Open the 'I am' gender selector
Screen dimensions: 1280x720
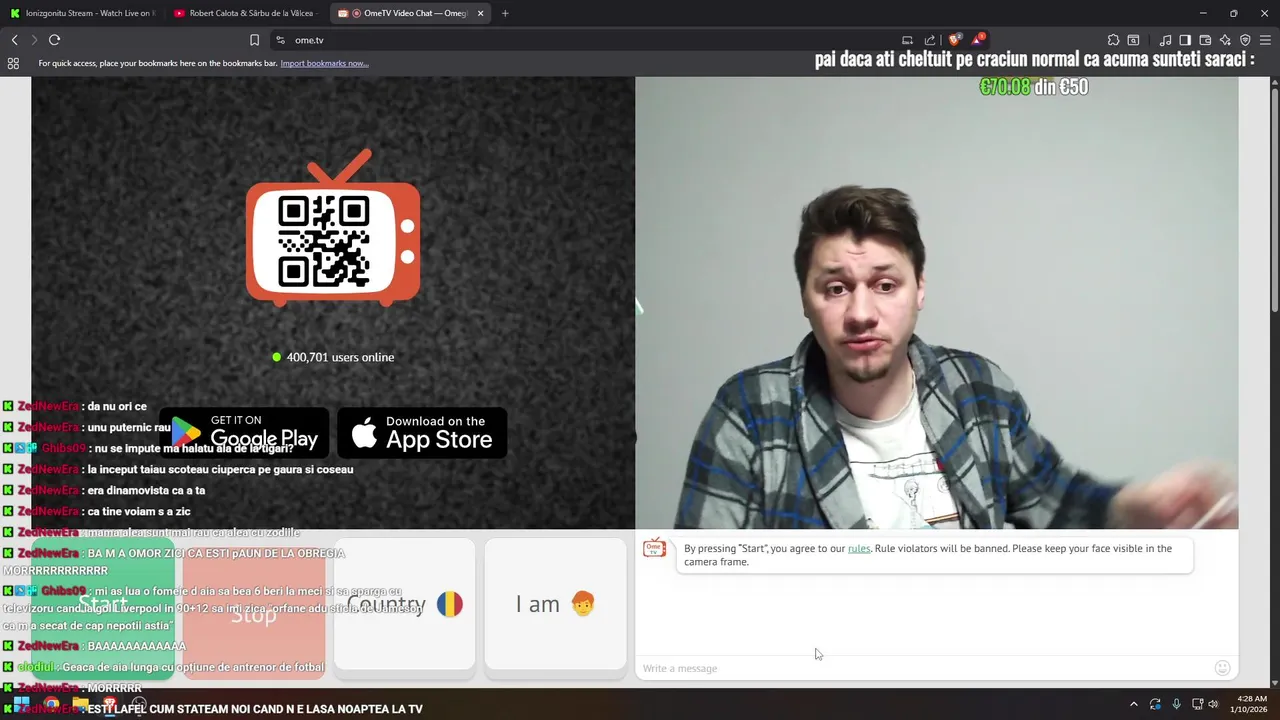555,604
